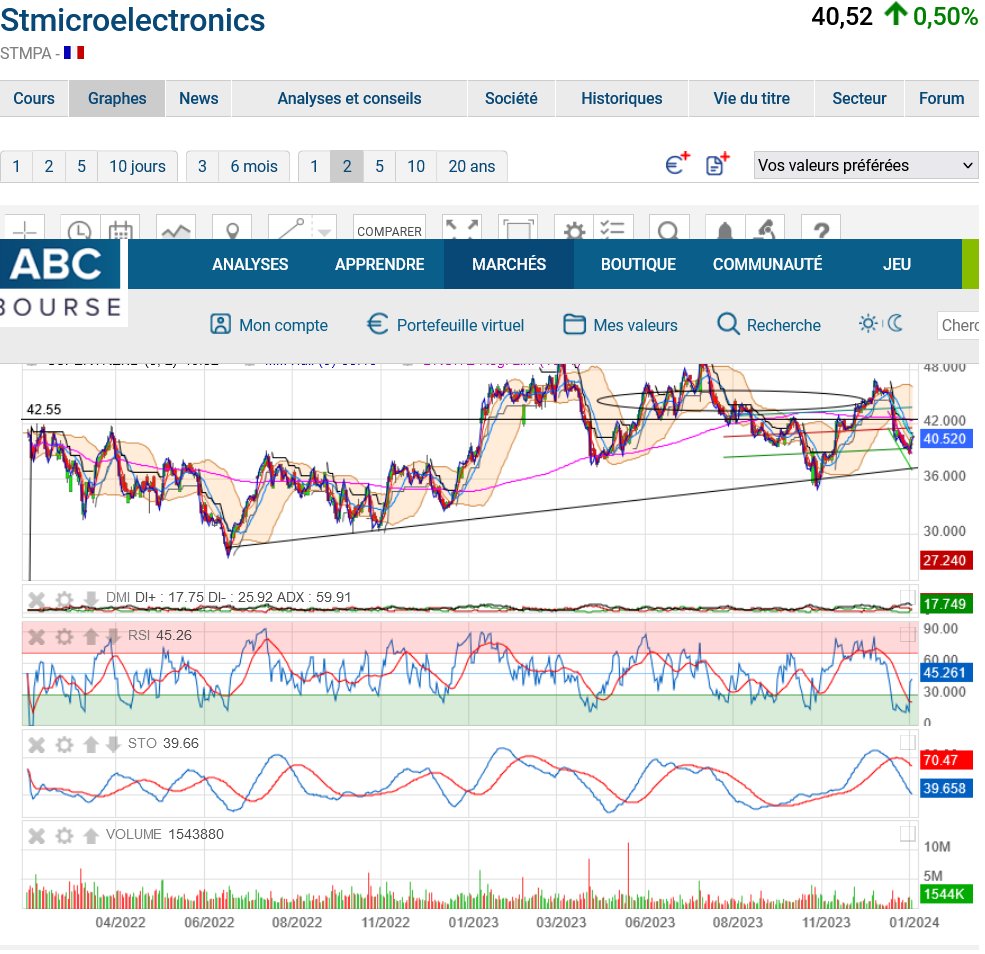This screenshot has width=985, height=954.
Task: Select the 6 mois period
Action: [x=254, y=166]
